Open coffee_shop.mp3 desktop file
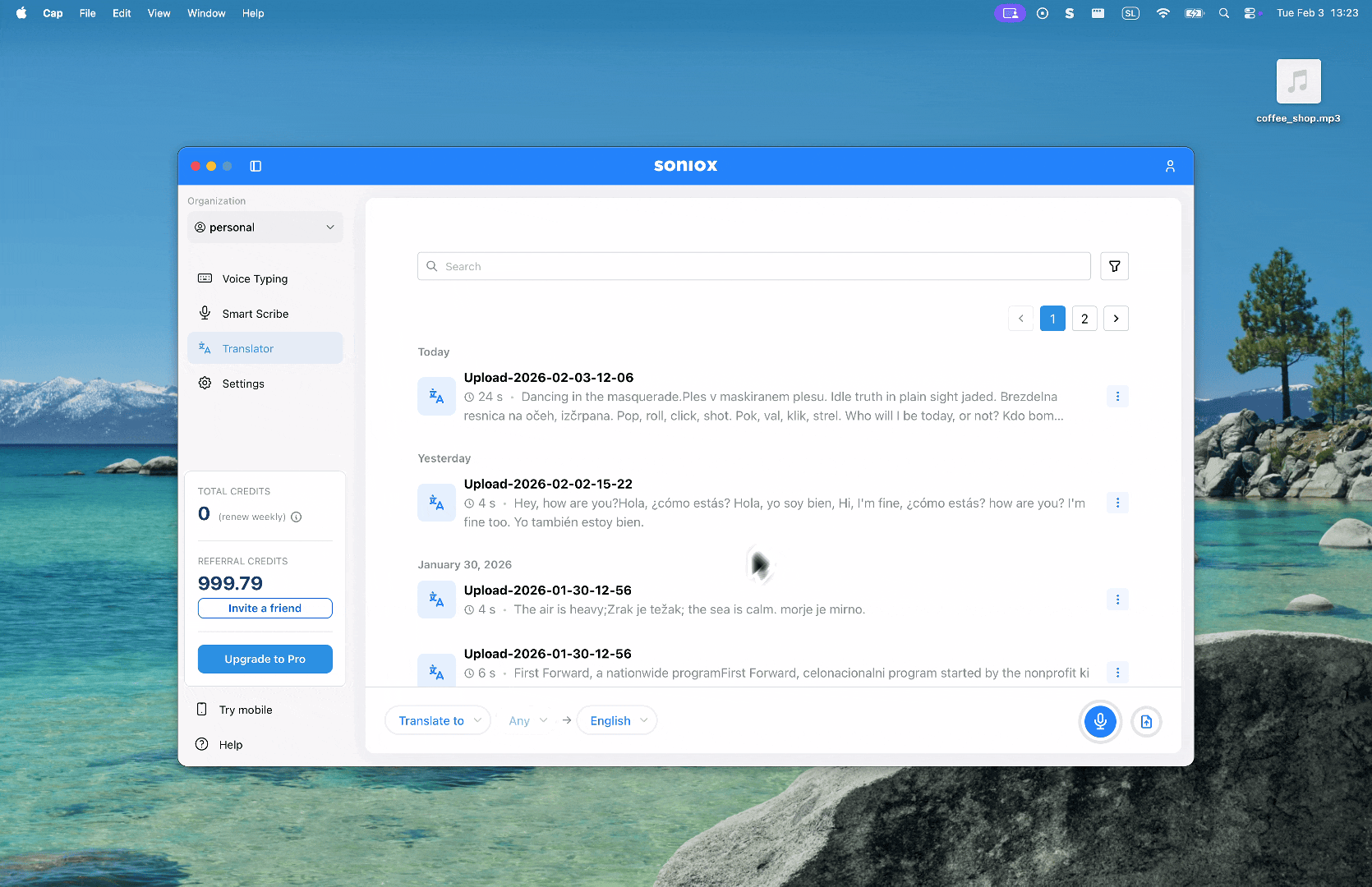This screenshot has height=887, width=1372. [1298, 82]
